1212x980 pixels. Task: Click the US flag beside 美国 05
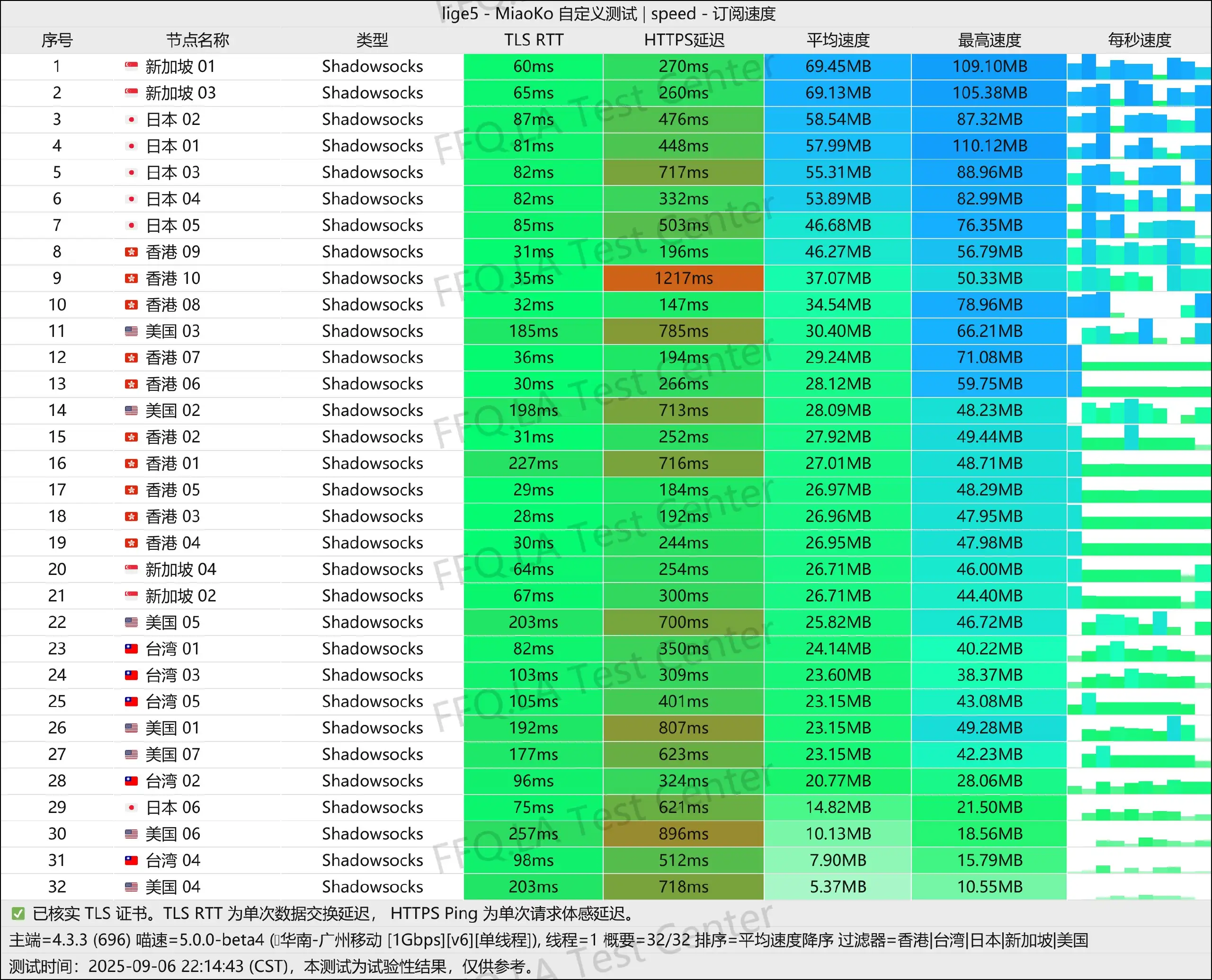tap(131, 622)
